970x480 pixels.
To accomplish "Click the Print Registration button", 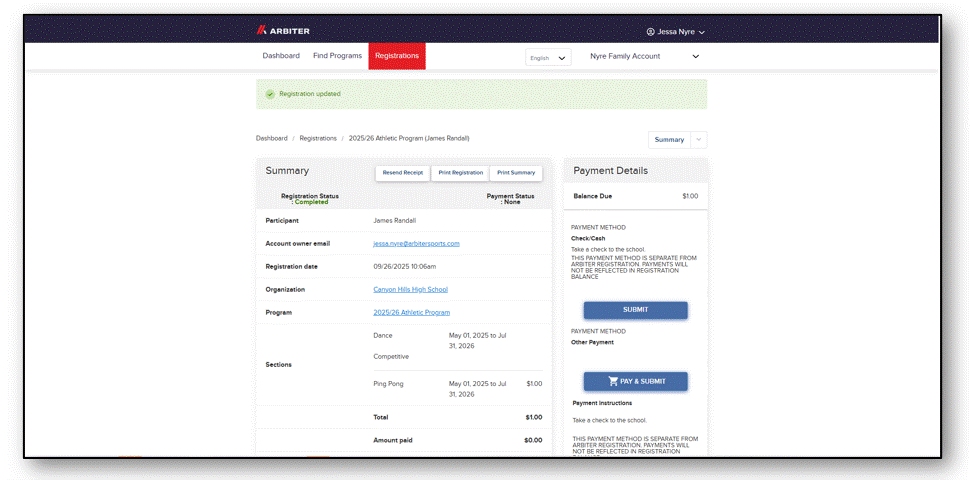I will [460, 173].
